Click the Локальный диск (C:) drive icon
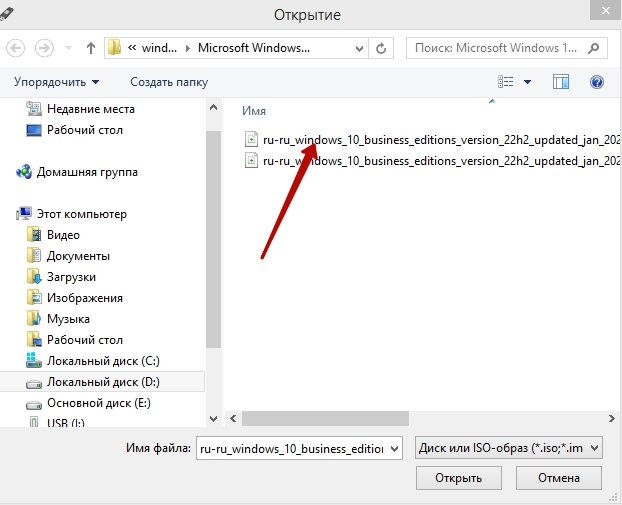 point(34,360)
